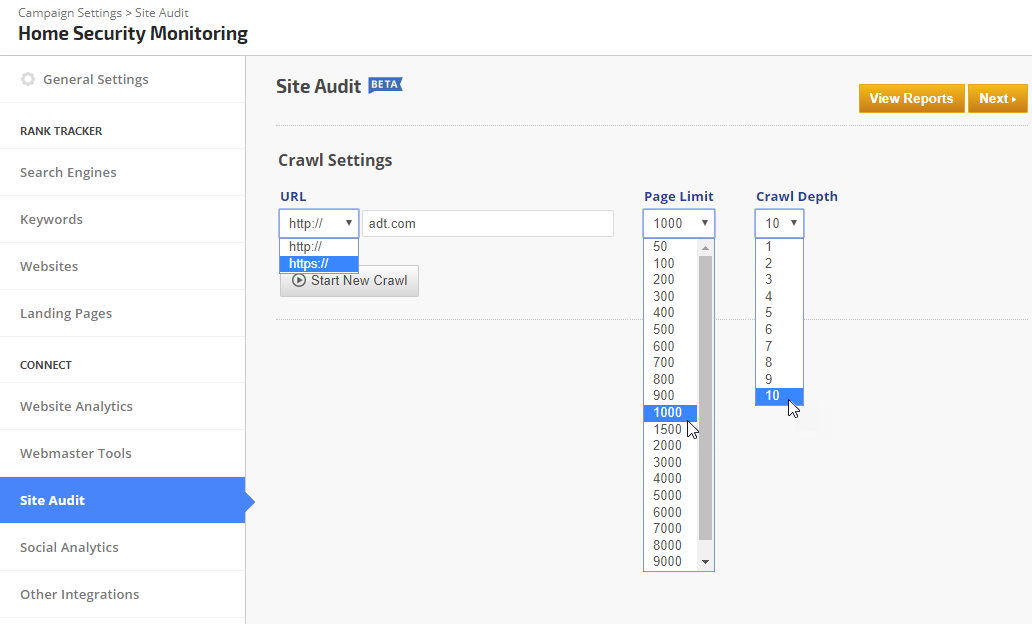Viewport: 1032px width, 624px height.
Task: Switch to Social Analytics section
Action: [x=69, y=547]
